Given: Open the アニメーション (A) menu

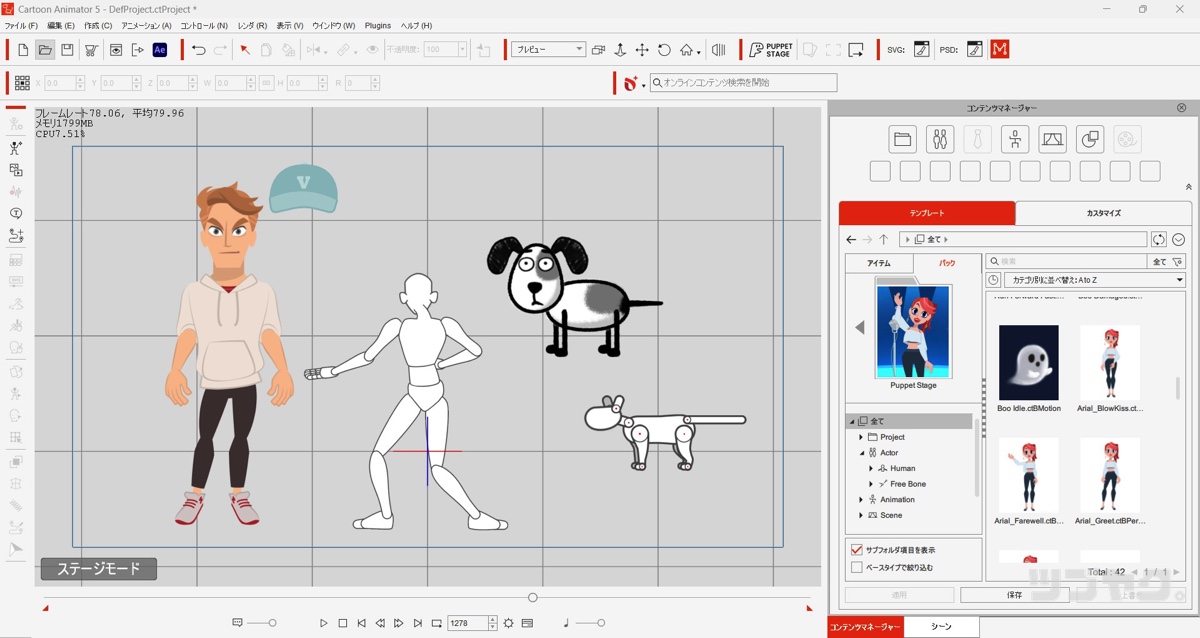Looking at the screenshot, I should (146, 25).
